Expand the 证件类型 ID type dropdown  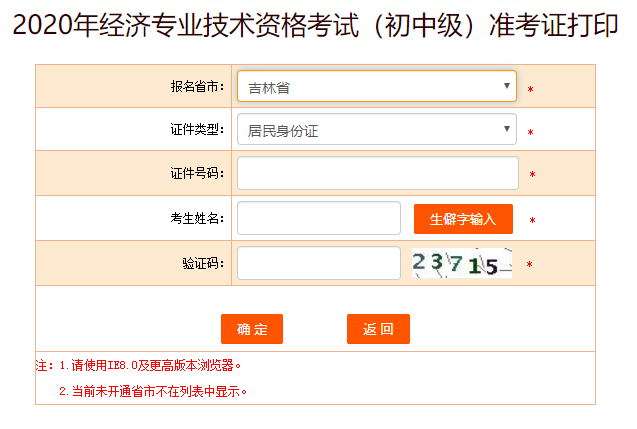pos(377,129)
